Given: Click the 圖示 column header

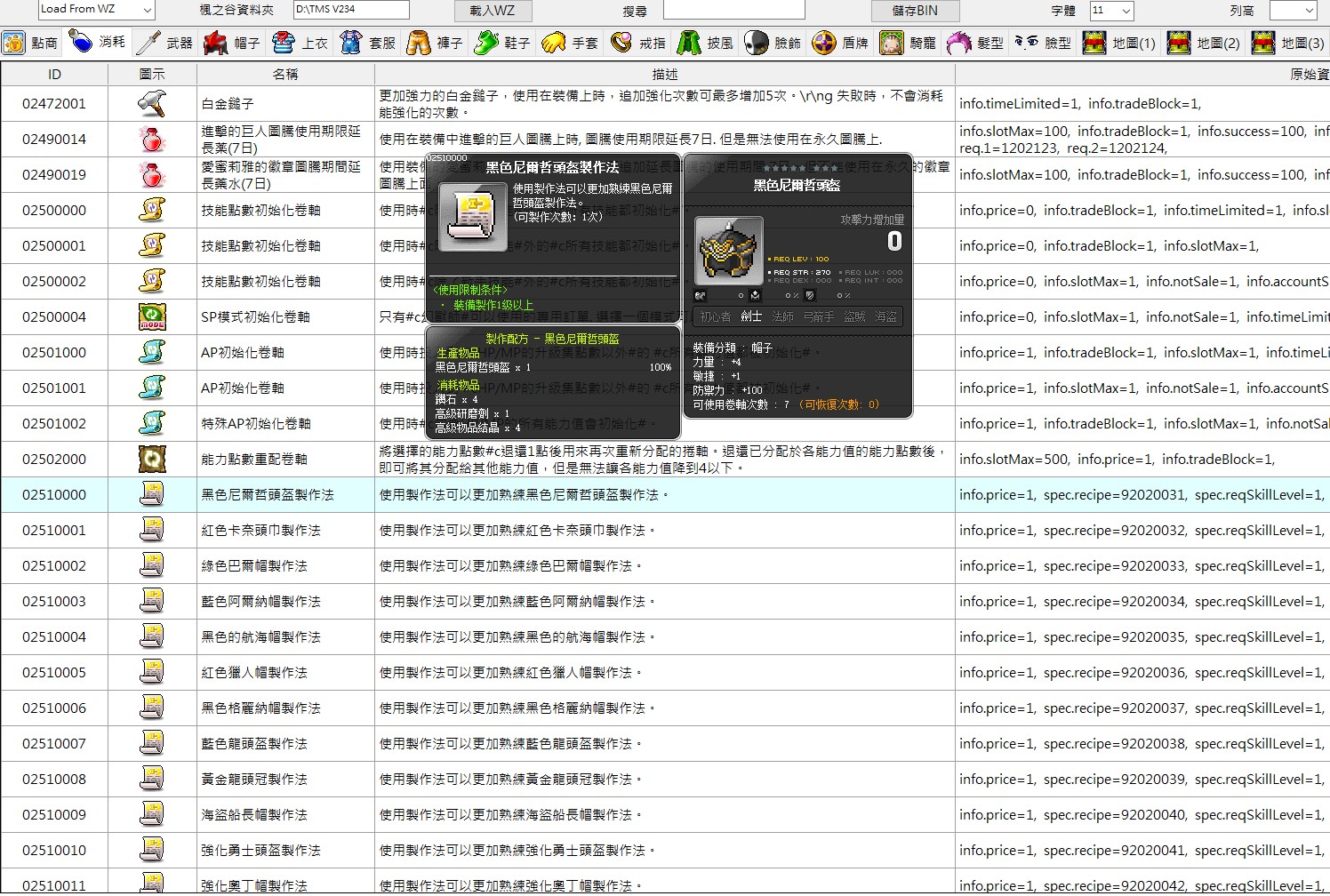Looking at the screenshot, I should click(152, 74).
